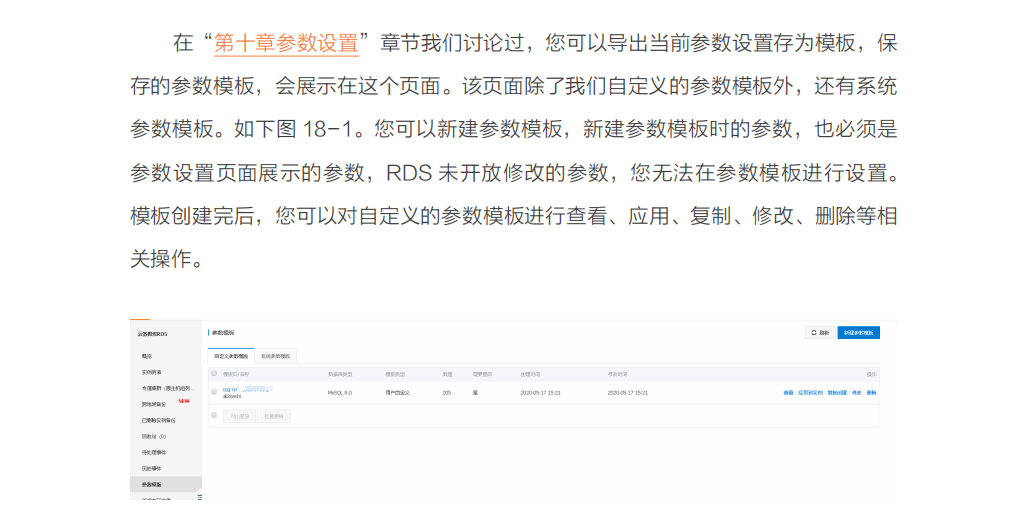The width and height of the screenshot is (1023, 532).
Task: Open 实例列表 in the RDS sidebar
Action: (x=151, y=372)
